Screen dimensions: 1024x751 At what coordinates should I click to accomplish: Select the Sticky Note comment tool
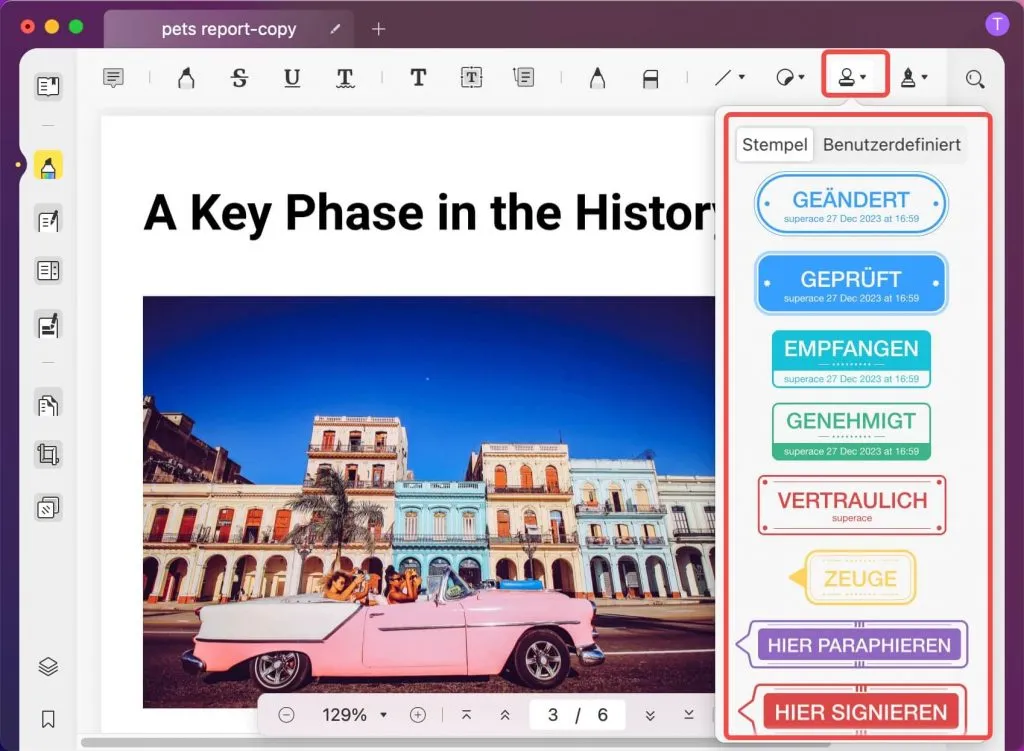pos(114,78)
